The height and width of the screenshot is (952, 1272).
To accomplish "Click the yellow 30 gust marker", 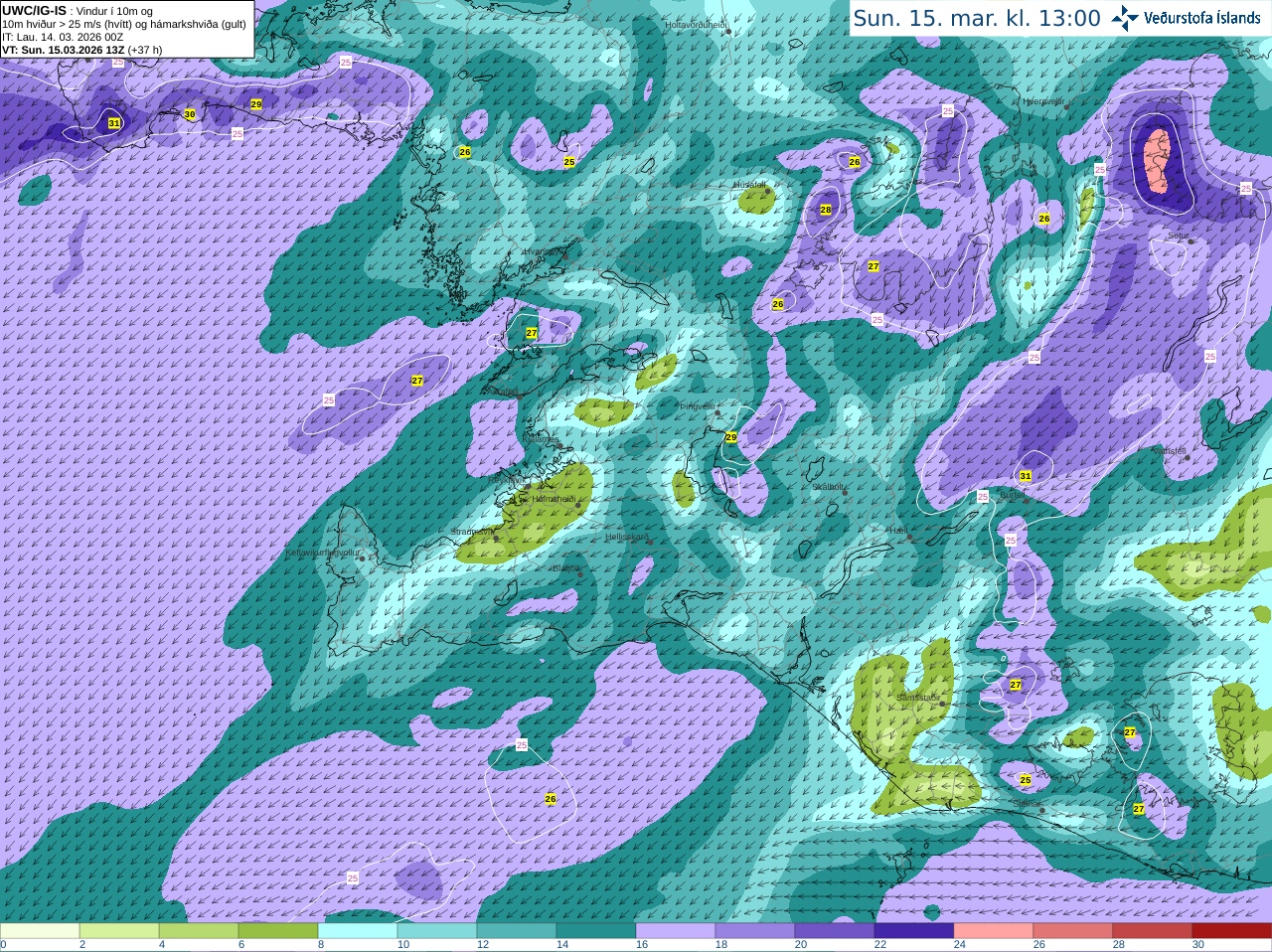I will click(190, 114).
